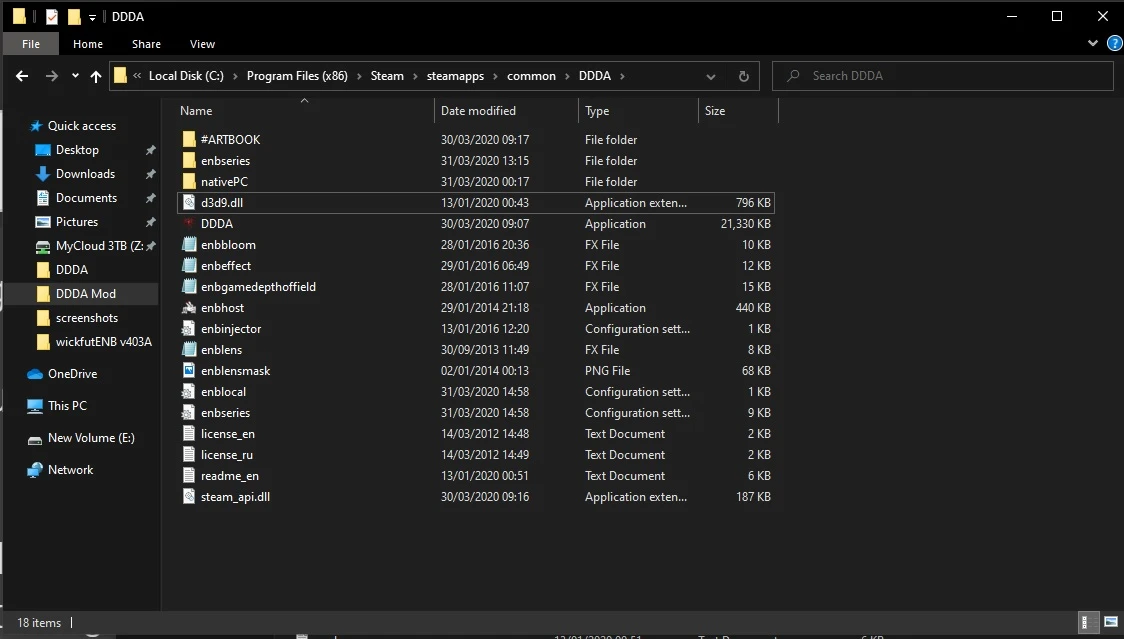Viewport: 1124px width, 639px height.
Task: Click the Search DDDA field
Action: [943, 76]
